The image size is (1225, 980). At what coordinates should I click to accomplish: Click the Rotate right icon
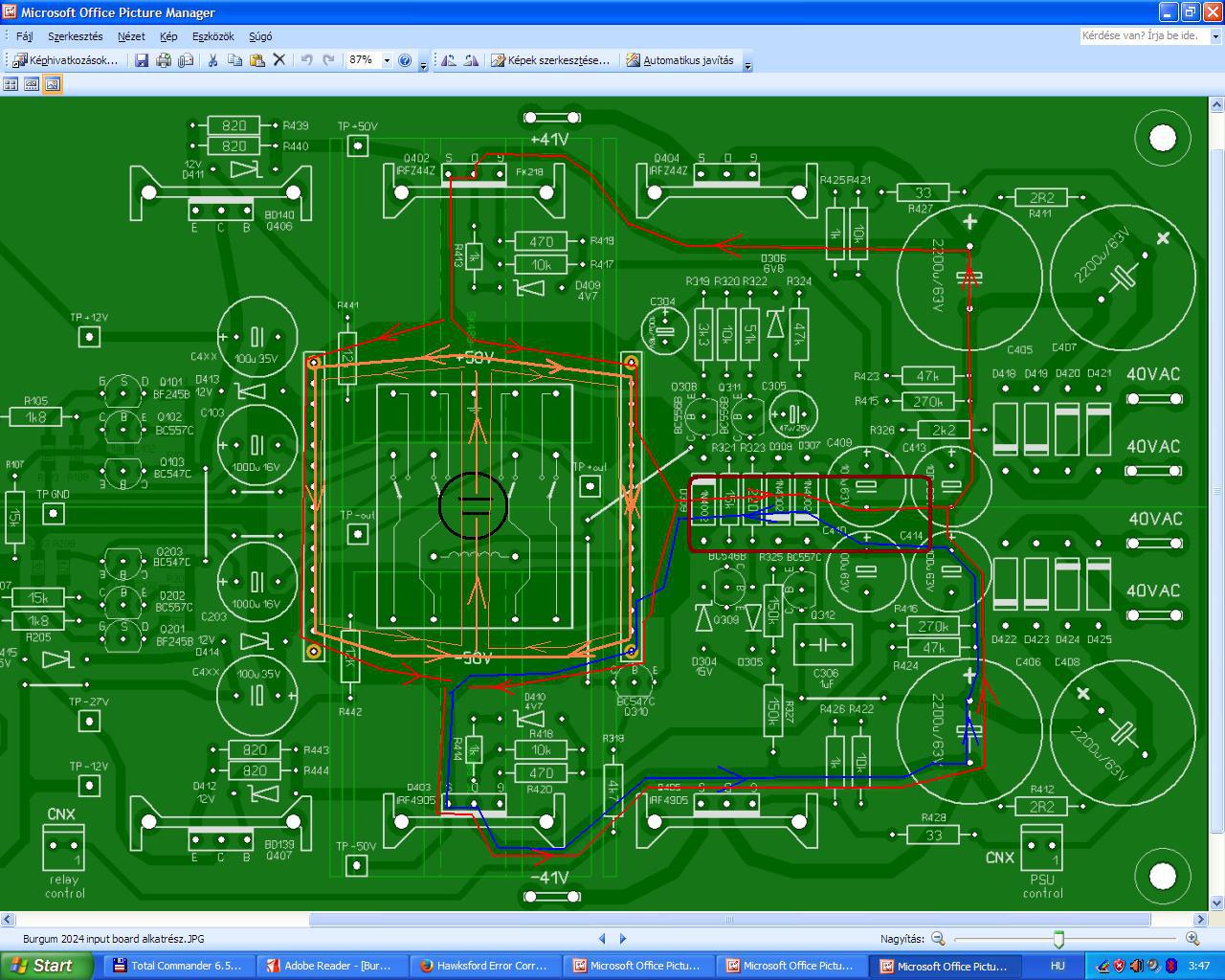(471, 60)
